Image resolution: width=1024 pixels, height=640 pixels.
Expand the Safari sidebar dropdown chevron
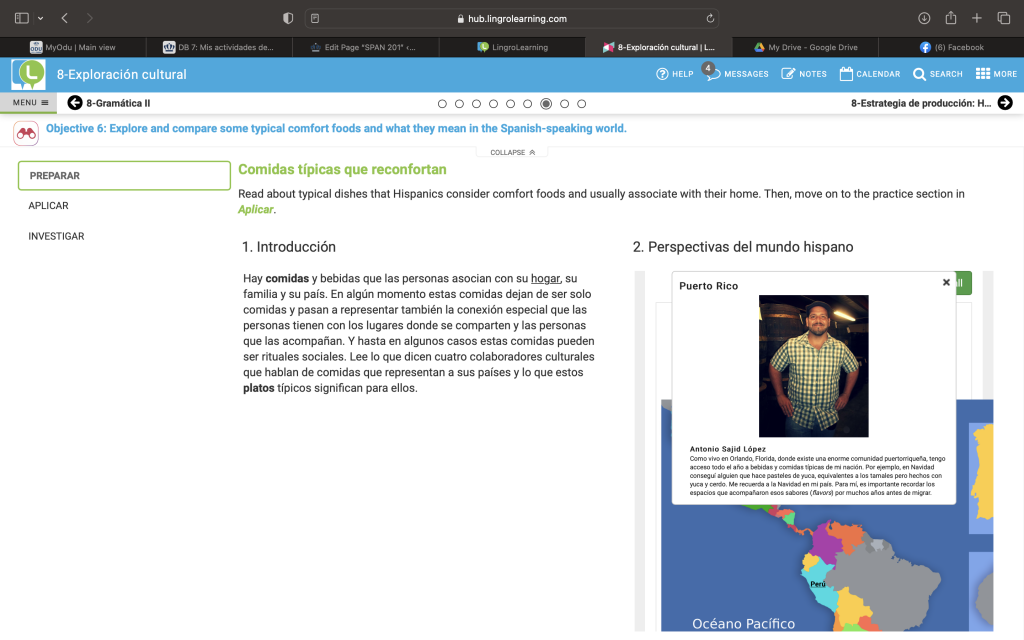coord(40,18)
